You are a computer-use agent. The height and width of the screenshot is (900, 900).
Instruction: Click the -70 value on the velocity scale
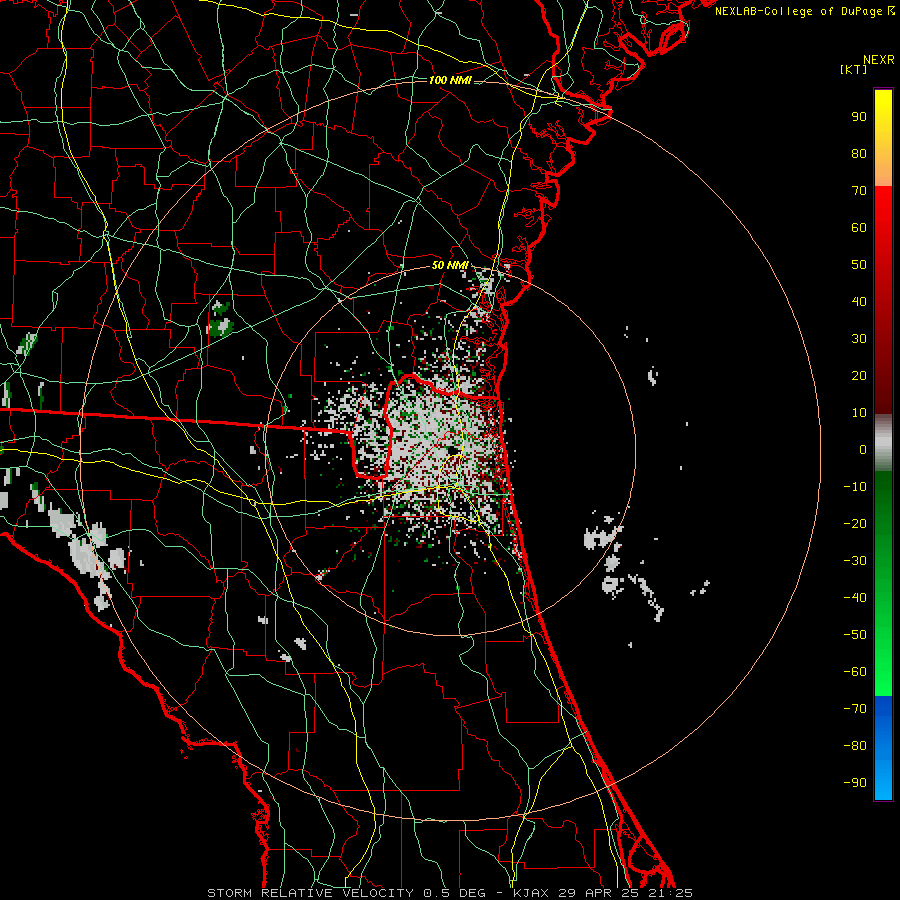coord(855,709)
